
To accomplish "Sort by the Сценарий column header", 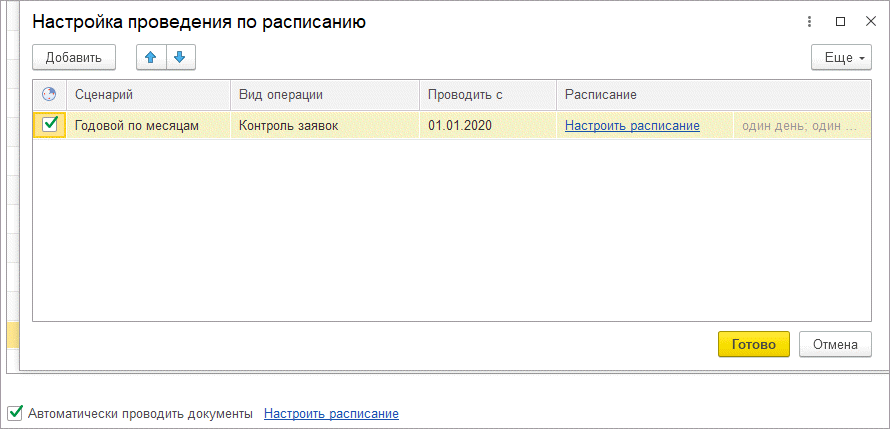I will 148,94.
